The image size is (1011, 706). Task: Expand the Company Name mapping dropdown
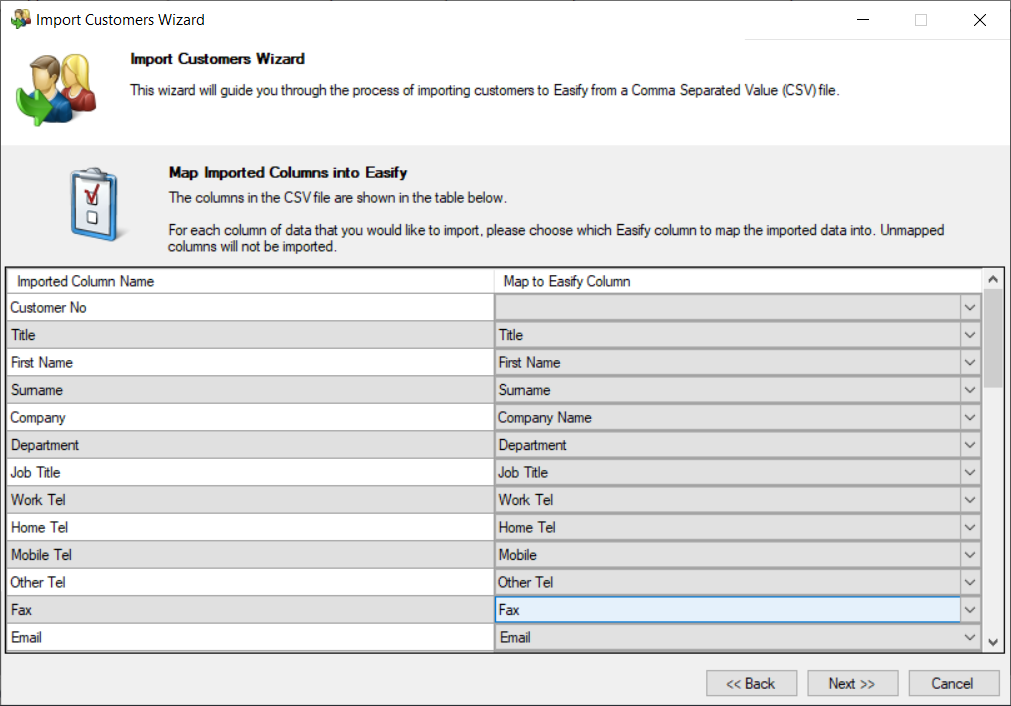point(969,418)
